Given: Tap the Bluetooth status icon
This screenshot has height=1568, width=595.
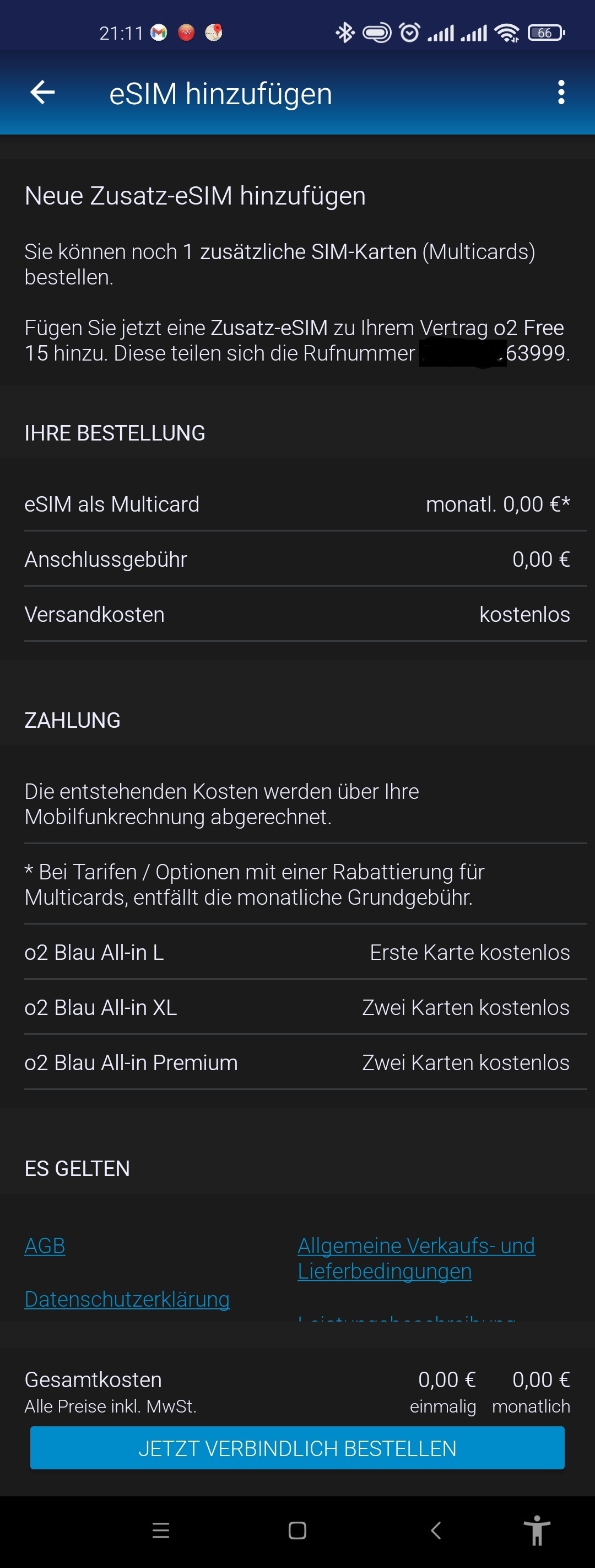Looking at the screenshot, I should tap(345, 33).
